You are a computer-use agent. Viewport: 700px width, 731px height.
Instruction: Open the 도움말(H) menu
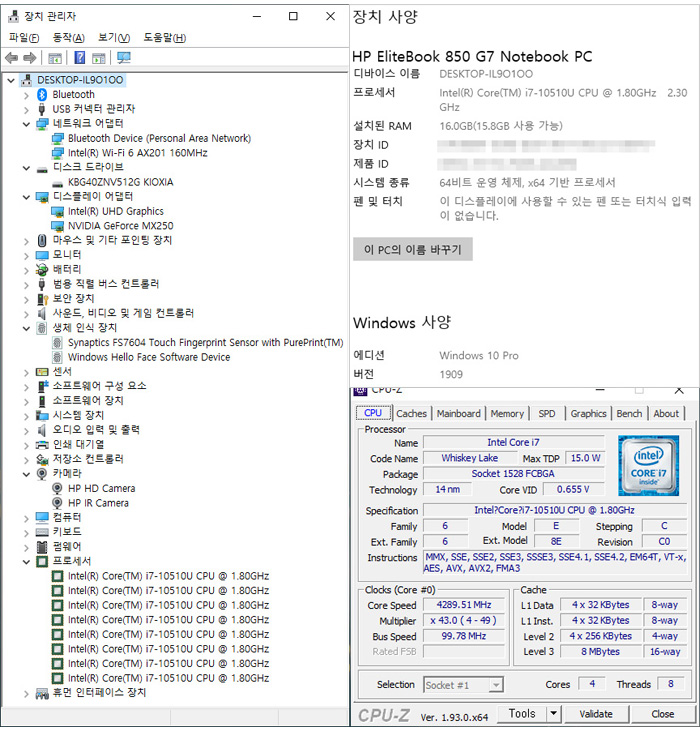[165, 38]
